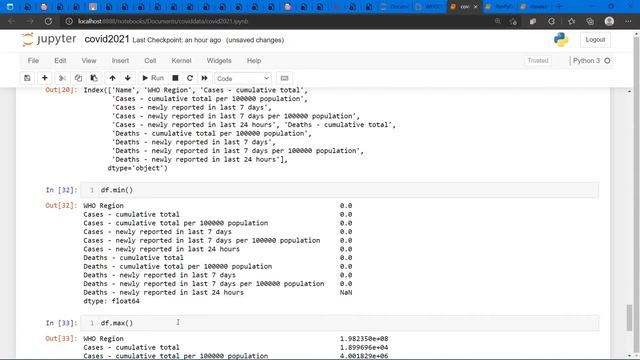Open browser zoom magnifier icon

point(498,21)
